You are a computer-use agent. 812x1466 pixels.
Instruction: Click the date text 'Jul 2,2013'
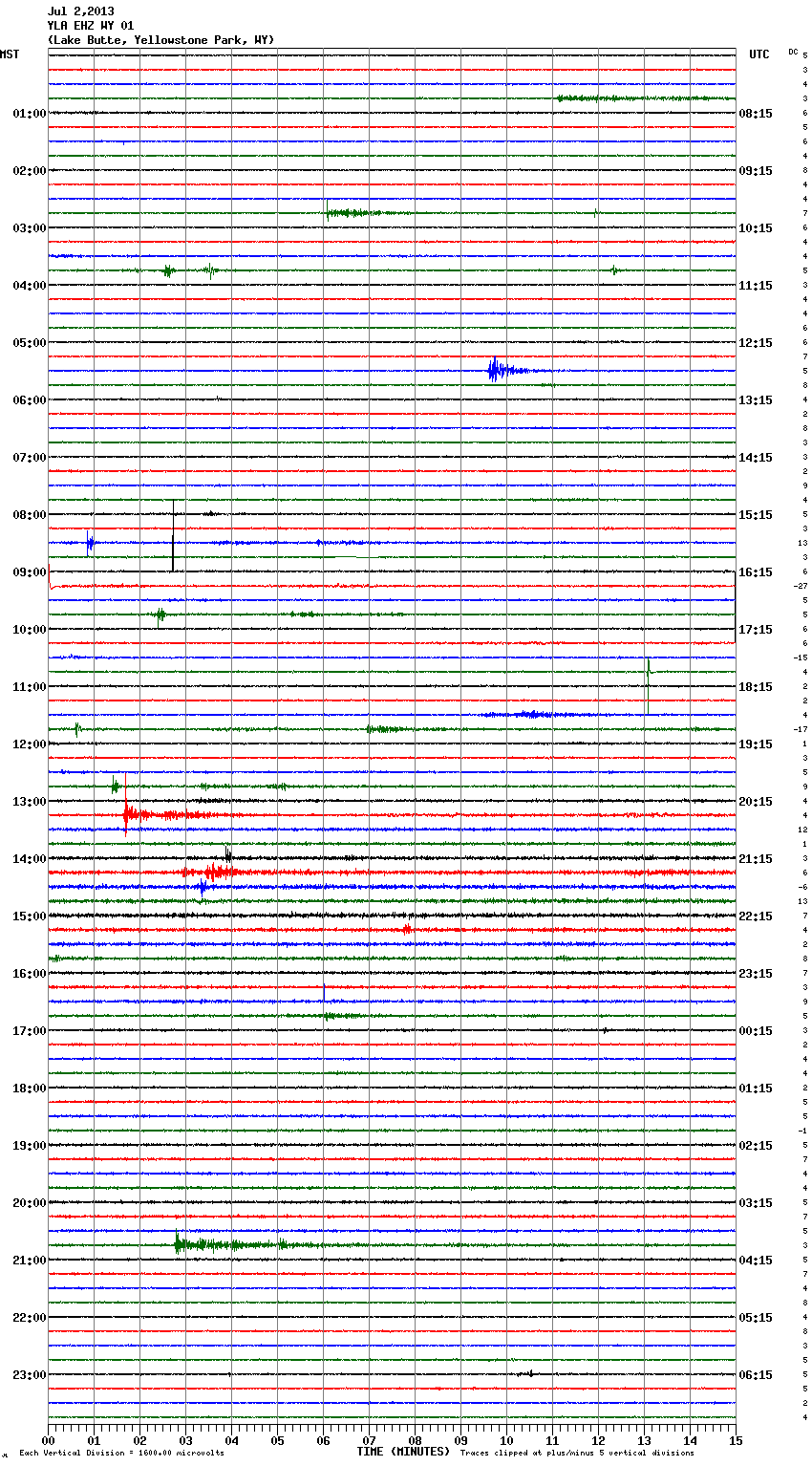(80, 11)
